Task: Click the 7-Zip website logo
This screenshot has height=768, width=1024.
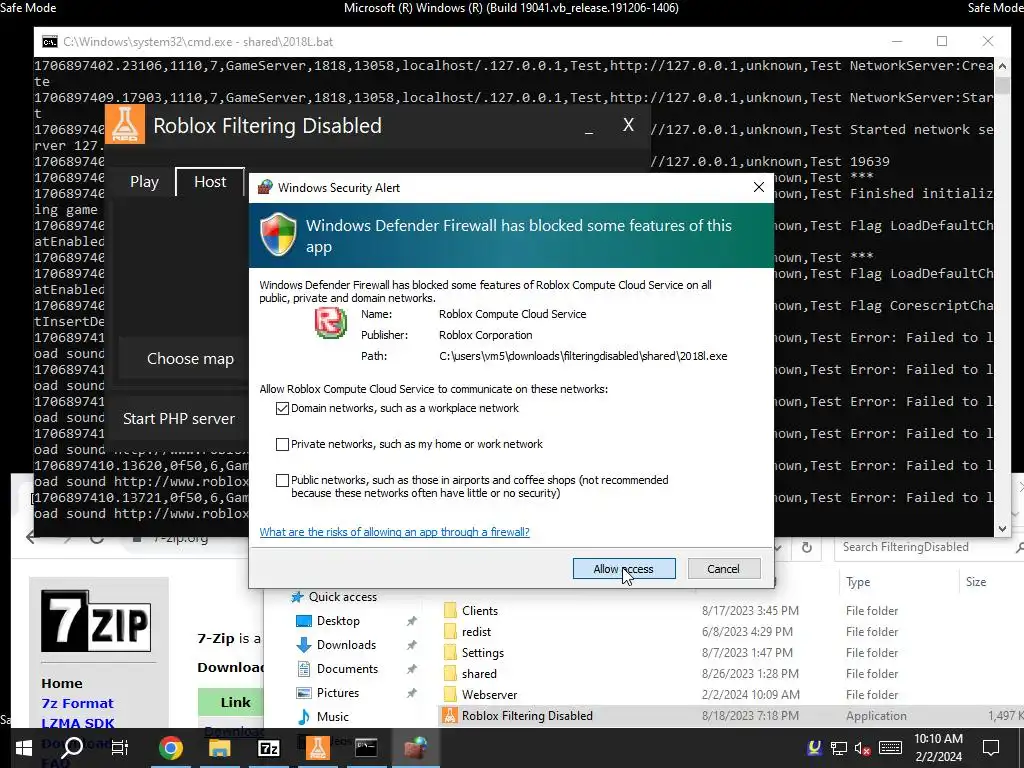Action: pos(96,620)
